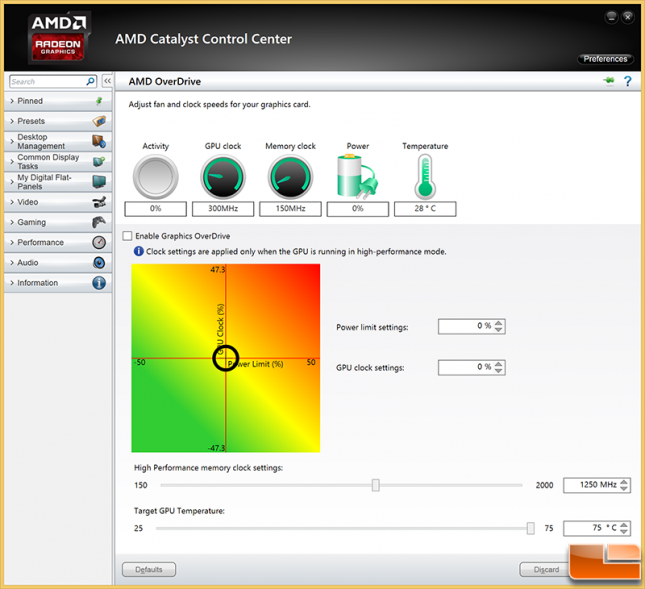Expand the Information section arrow

click(12, 283)
